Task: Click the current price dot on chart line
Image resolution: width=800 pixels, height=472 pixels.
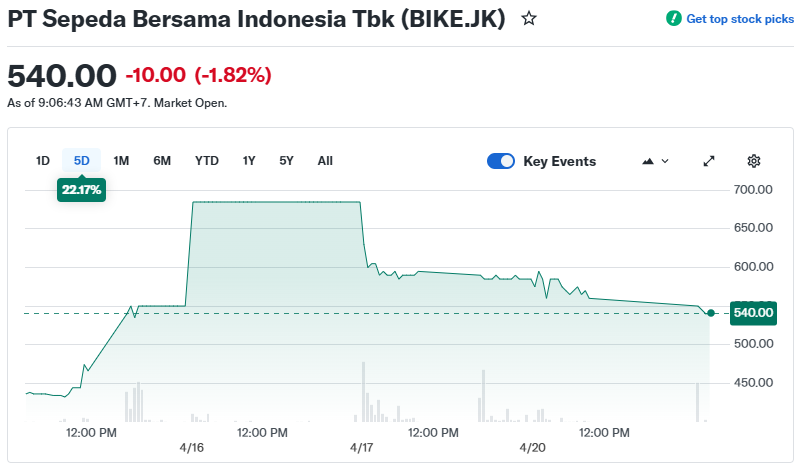Action: (710, 313)
